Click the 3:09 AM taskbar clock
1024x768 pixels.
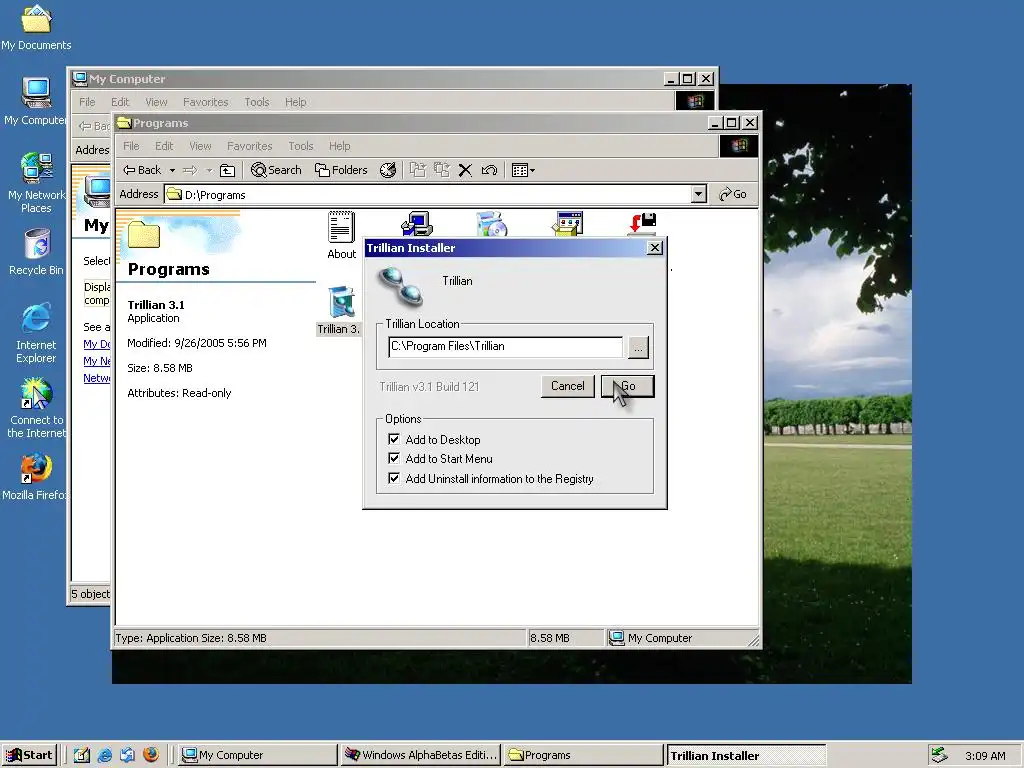point(985,756)
